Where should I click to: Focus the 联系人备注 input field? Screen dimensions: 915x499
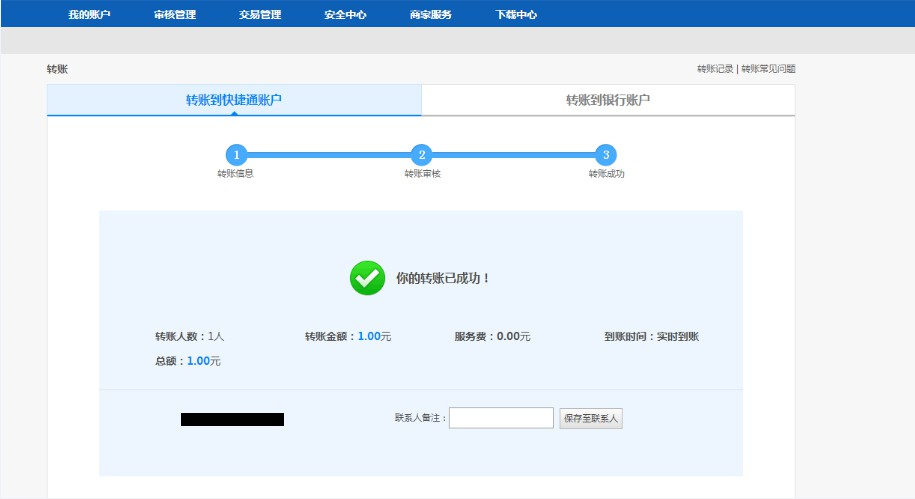(501, 418)
